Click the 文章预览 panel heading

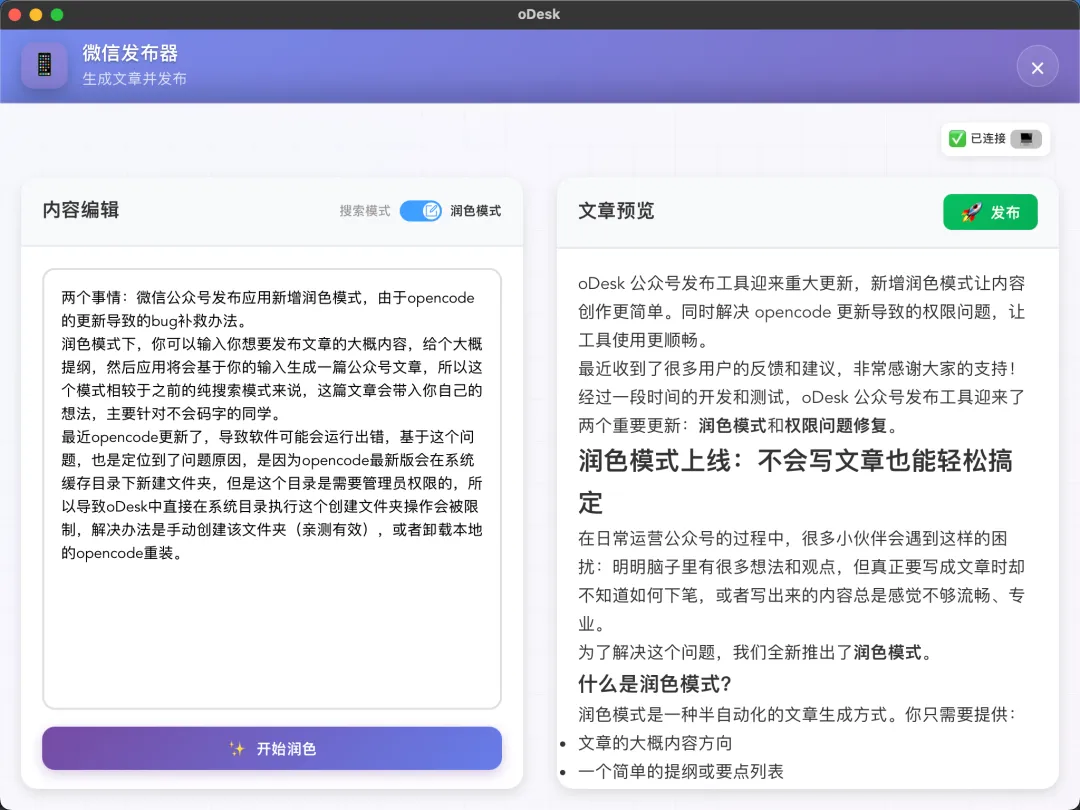tap(616, 211)
